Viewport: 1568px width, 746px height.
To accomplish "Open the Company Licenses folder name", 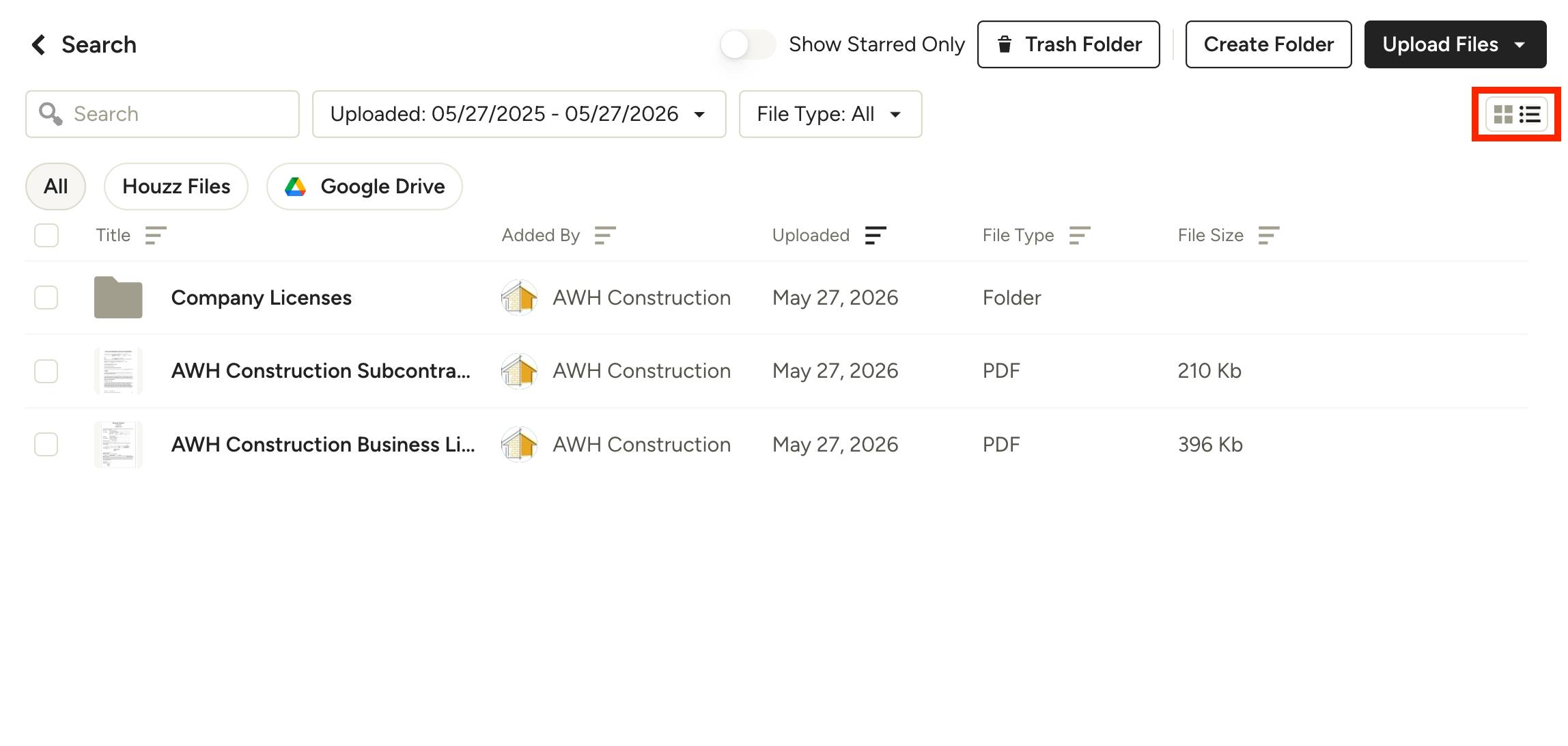I will [262, 298].
